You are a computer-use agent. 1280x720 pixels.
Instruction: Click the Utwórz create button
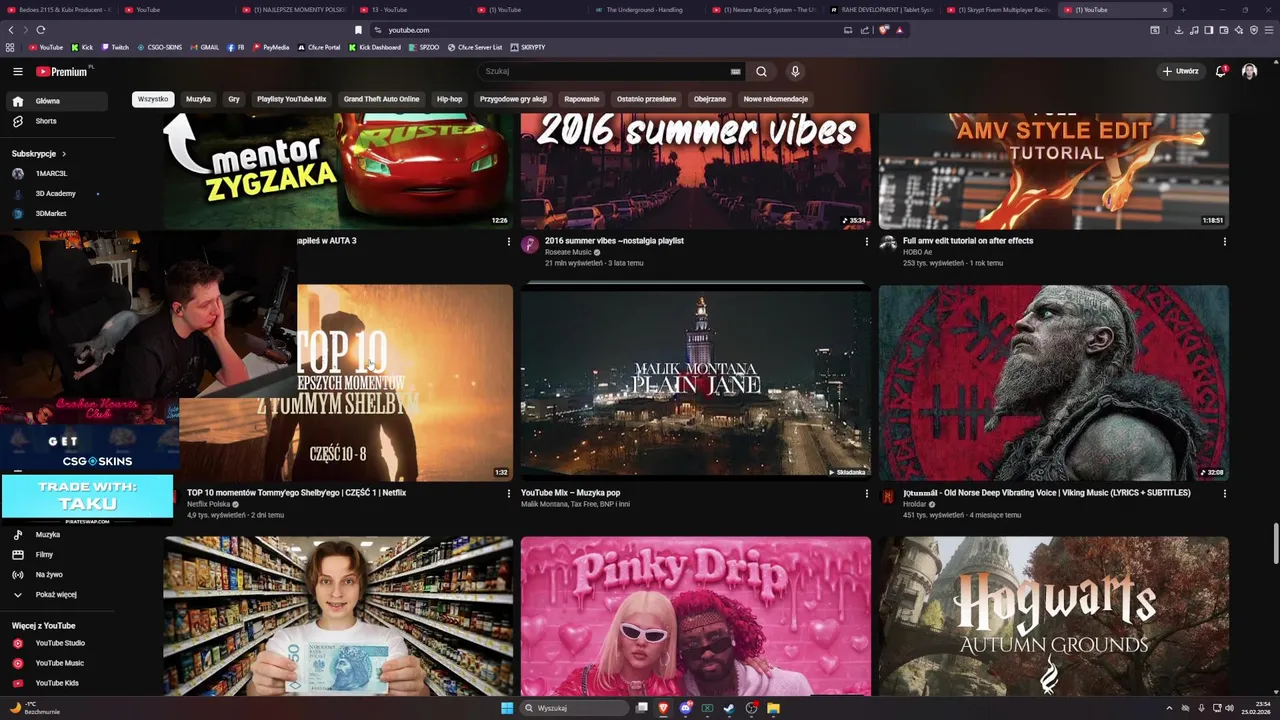click(1181, 71)
